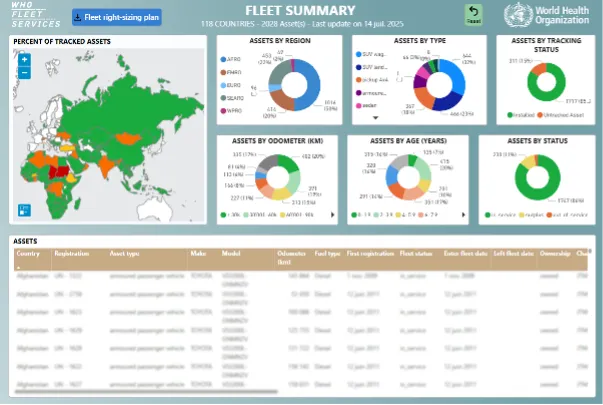
Task: Click the orange segment of the tracking status donut
Action: [538, 68]
